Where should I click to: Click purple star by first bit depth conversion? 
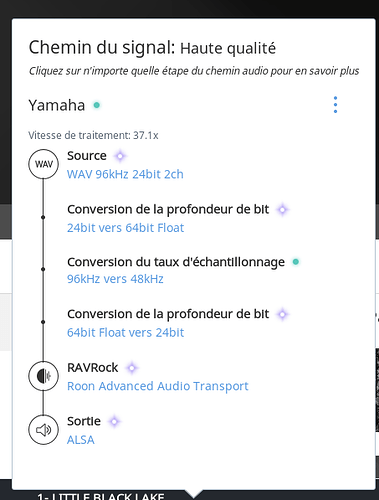pos(283,210)
